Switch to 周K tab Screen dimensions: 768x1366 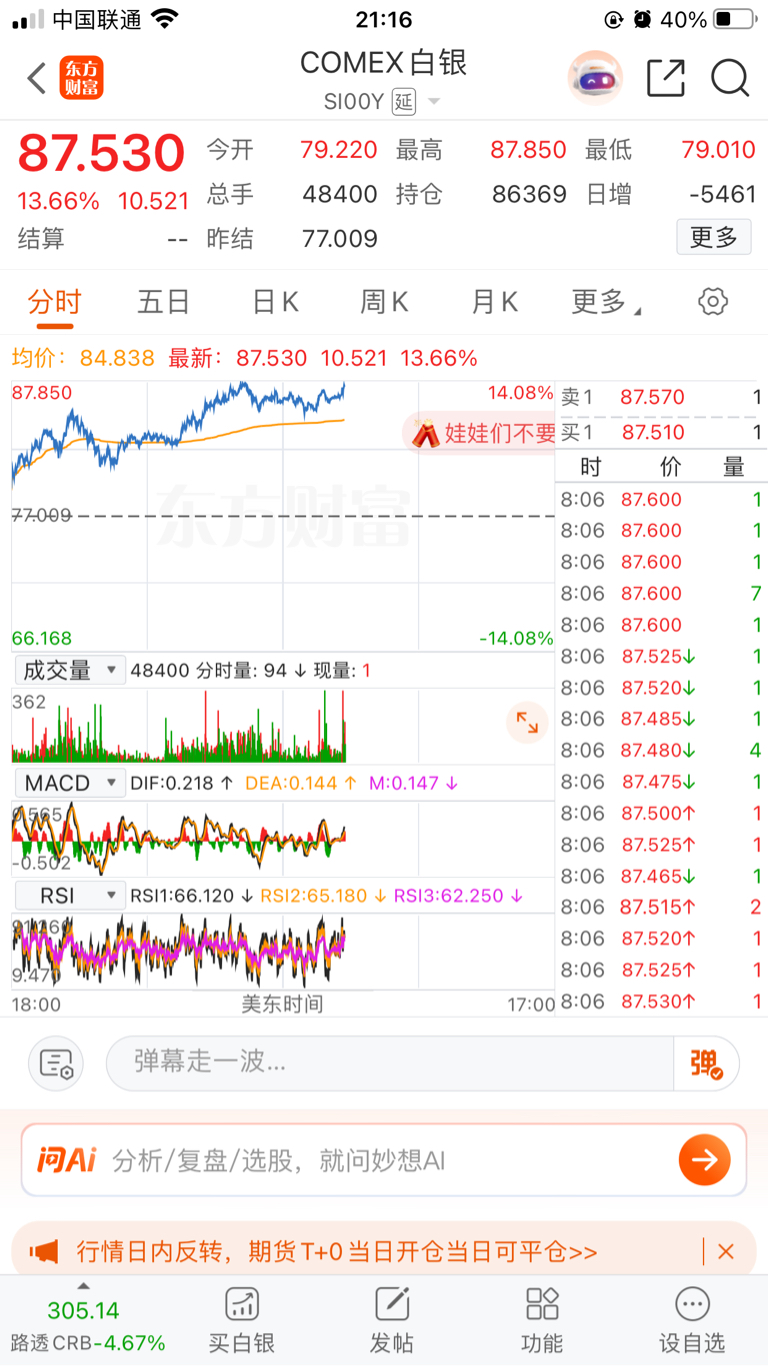tap(384, 302)
